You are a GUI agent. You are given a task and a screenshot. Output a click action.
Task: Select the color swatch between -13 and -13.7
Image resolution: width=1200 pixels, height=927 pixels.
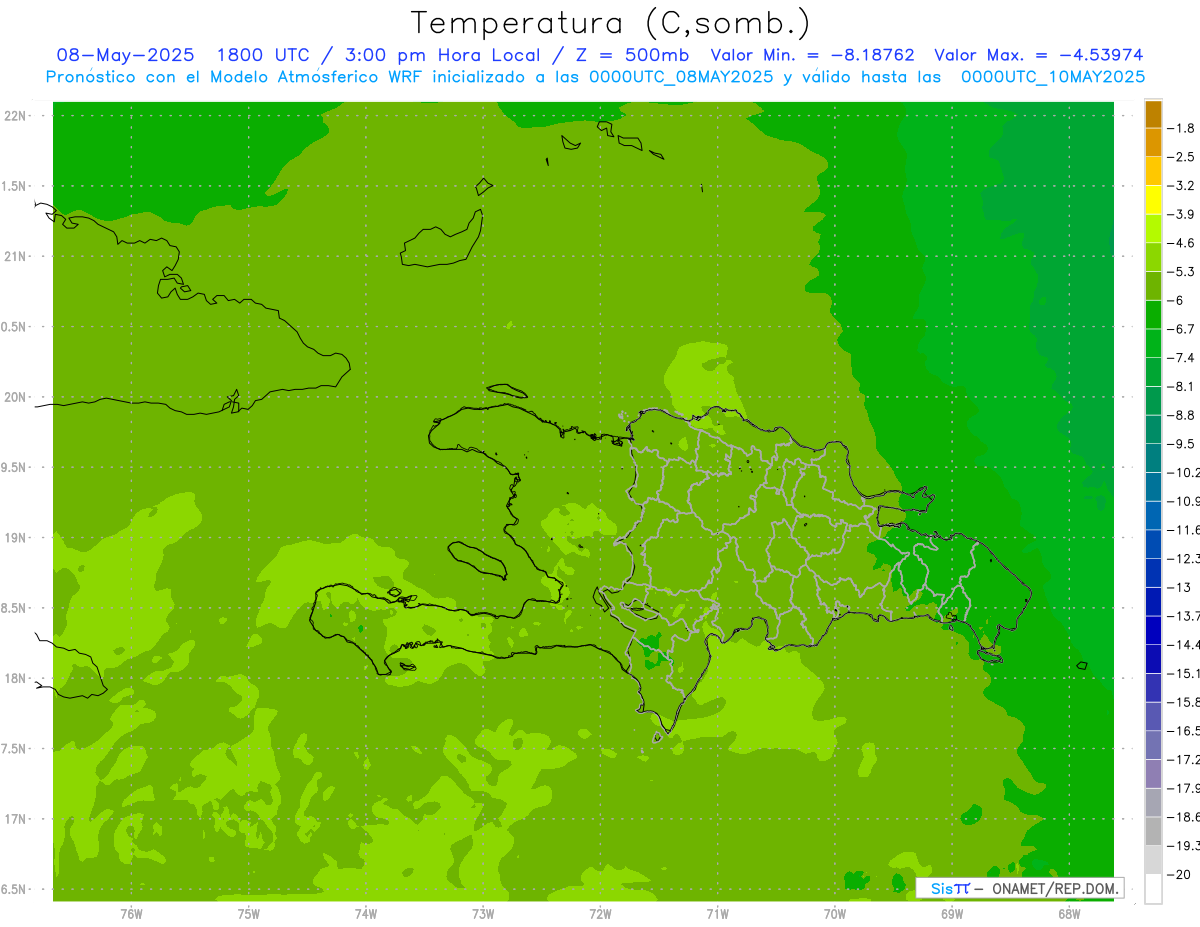(x=1154, y=602)
